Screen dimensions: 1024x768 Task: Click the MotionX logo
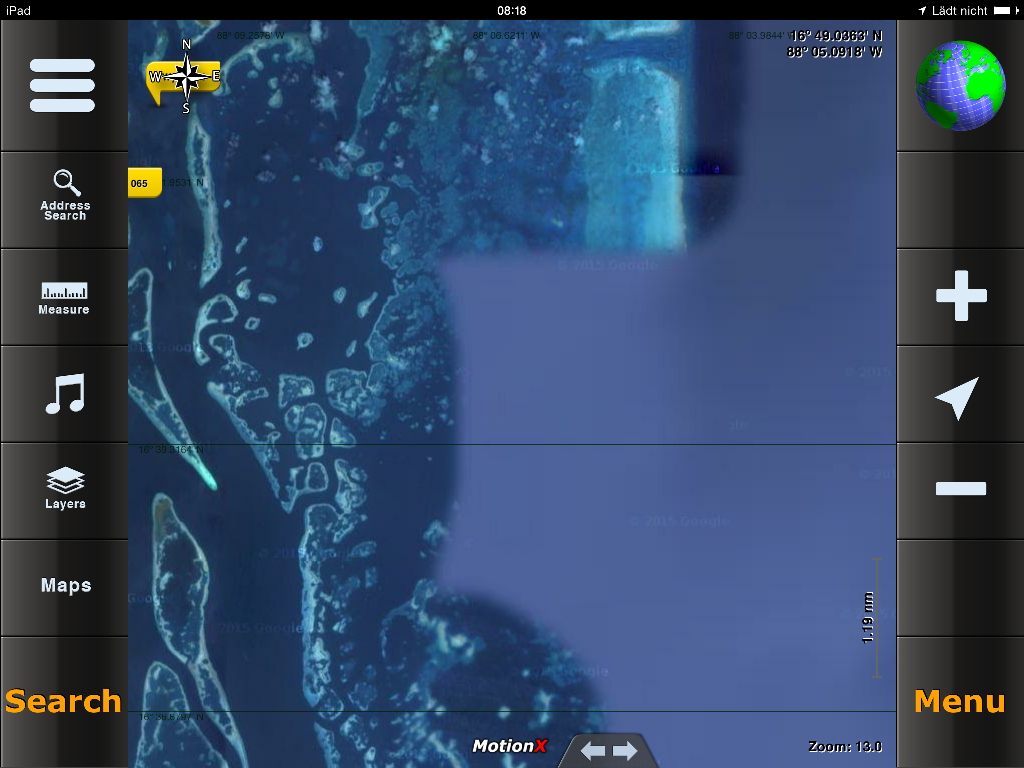[x=510, y=746]
